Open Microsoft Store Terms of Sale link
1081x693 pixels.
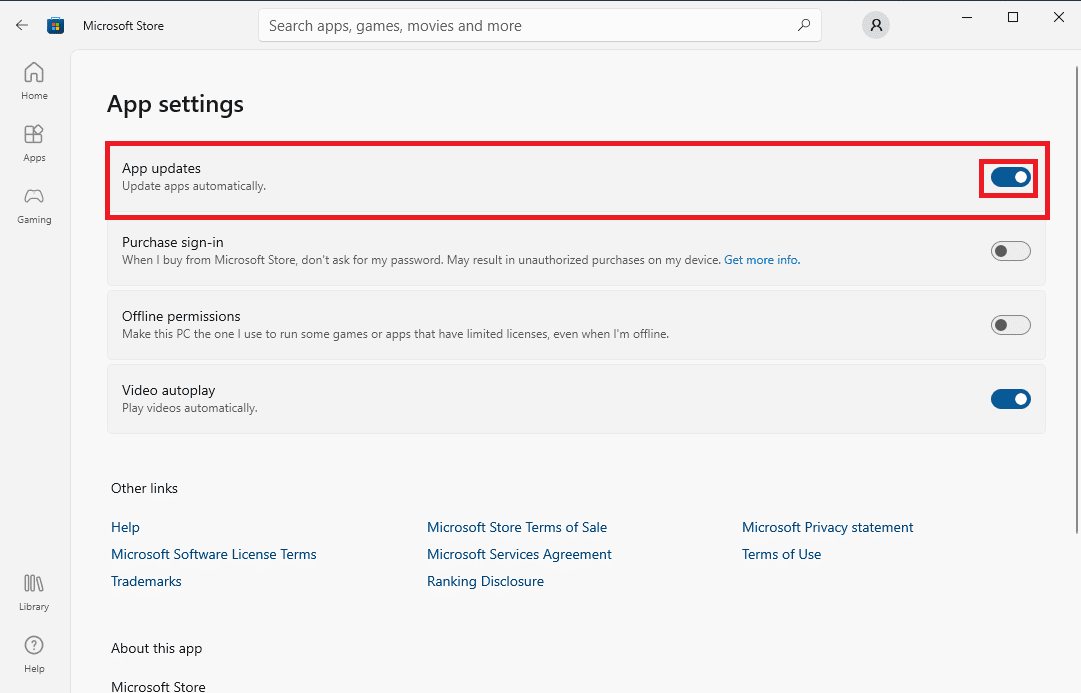pyautogui.click(x=517, y=528)
